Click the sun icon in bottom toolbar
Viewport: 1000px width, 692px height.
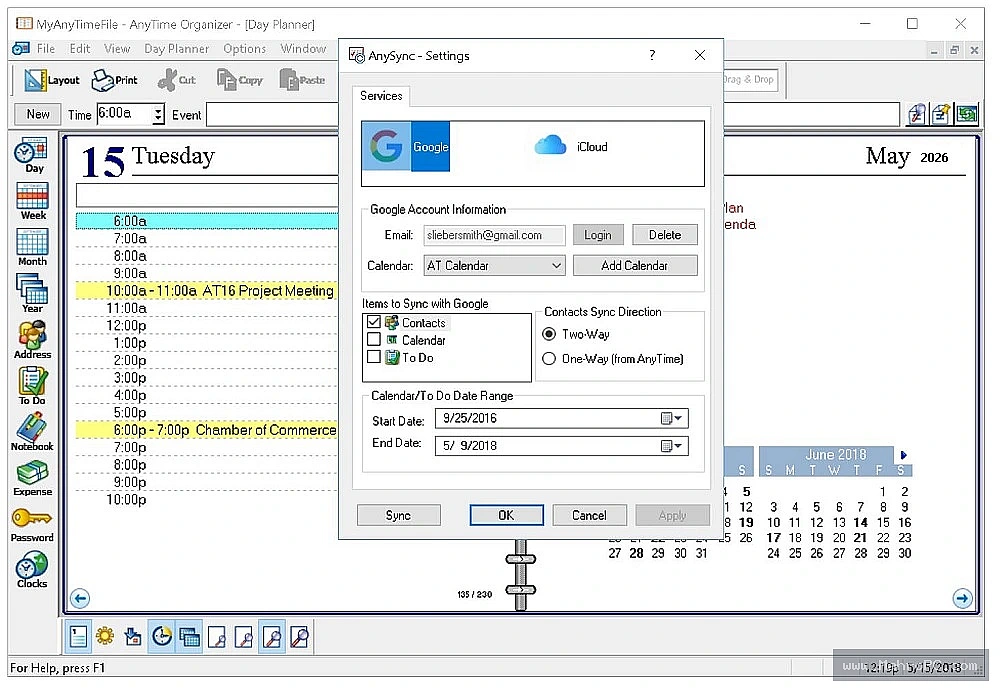click(x=105, y=636)
